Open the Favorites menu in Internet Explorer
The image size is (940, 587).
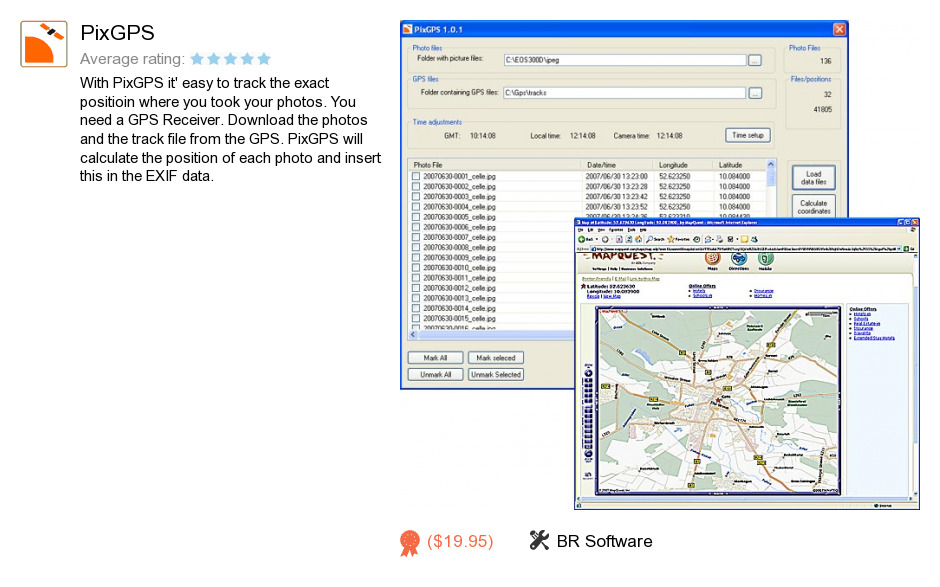pos(616,230)
